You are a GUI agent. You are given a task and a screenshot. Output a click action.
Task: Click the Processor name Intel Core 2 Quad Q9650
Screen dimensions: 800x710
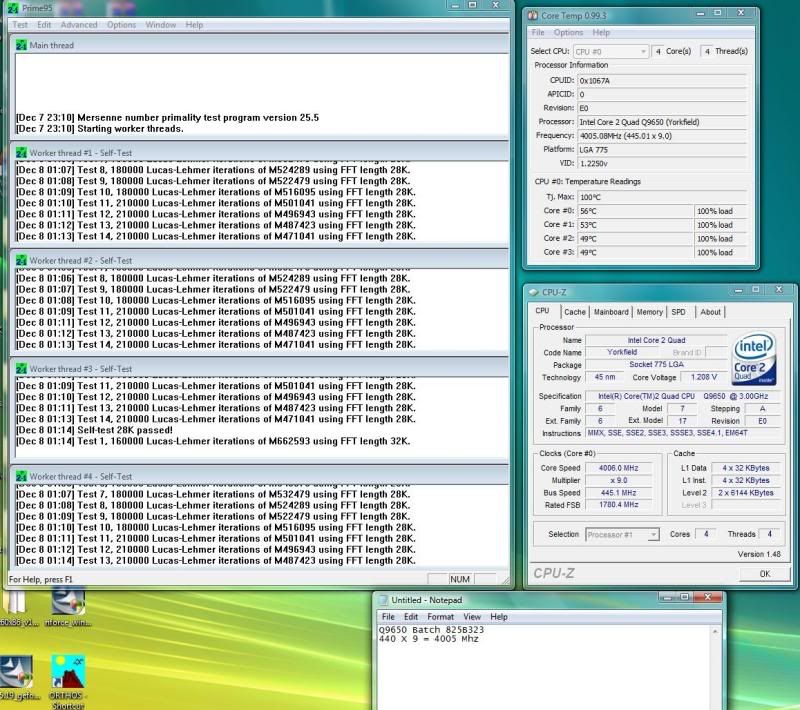coord(662,122)
